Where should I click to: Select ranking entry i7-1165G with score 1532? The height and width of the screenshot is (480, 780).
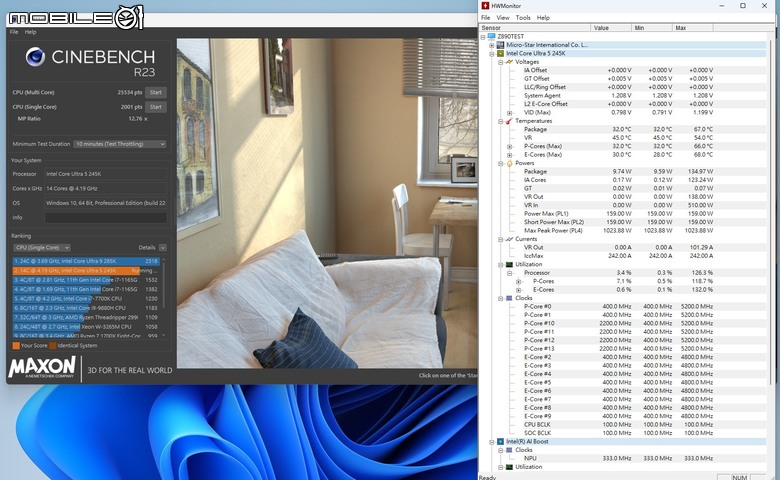[x=86, y=280]
